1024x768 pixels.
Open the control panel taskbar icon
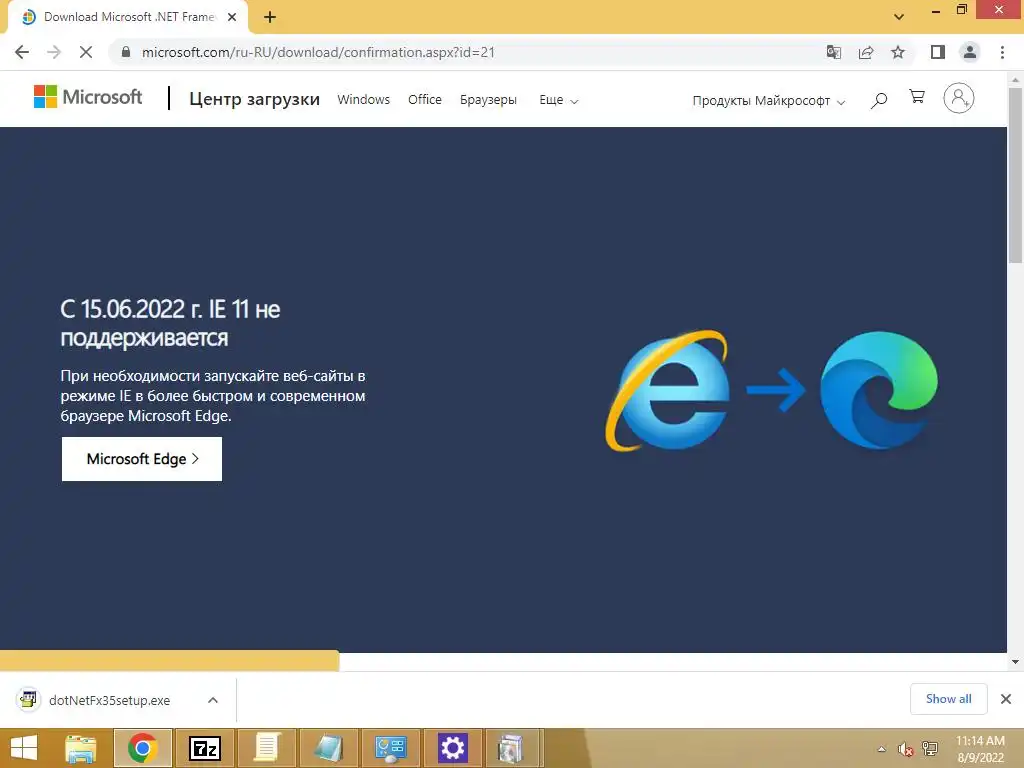coord(391,748)
